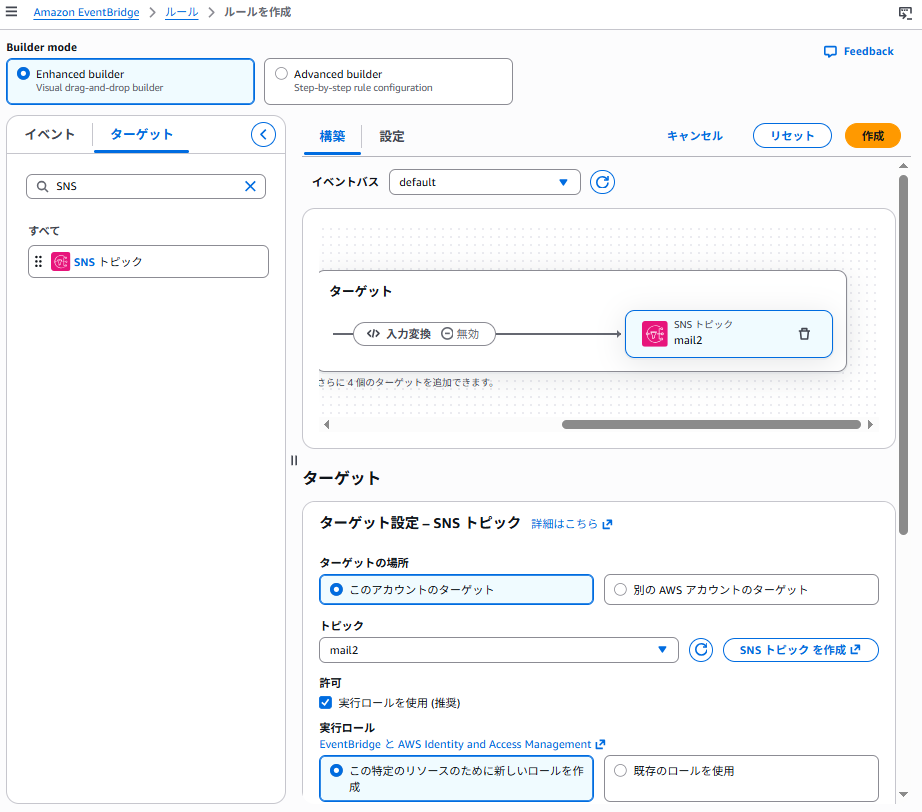Viewport: 922px width, 812px height.
Task: Toggle 実行ロールを使用 (推奨) checkbox
Action: point(325,703)
